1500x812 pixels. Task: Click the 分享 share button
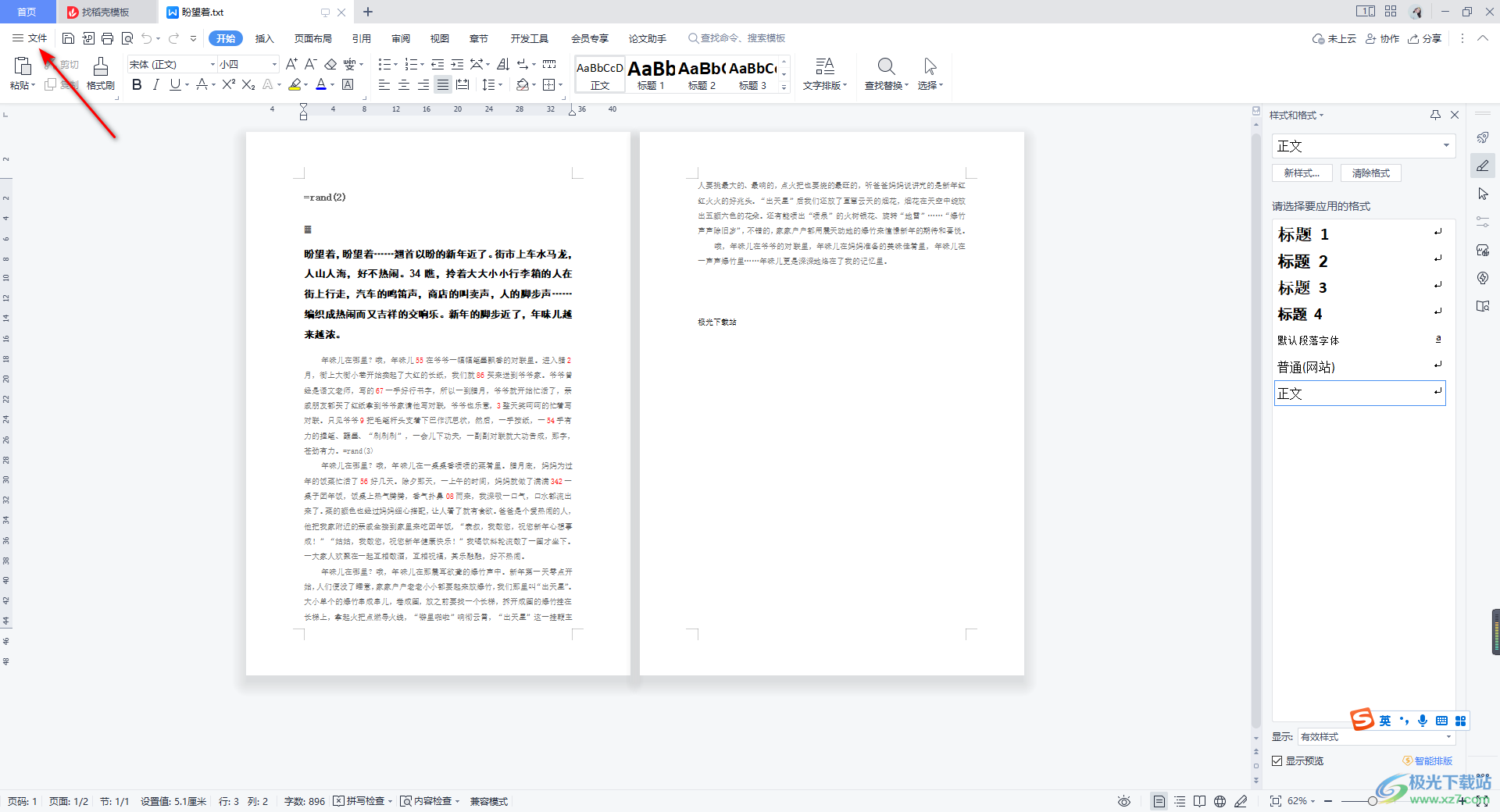pyautogui.click(x=1425, y=38)
